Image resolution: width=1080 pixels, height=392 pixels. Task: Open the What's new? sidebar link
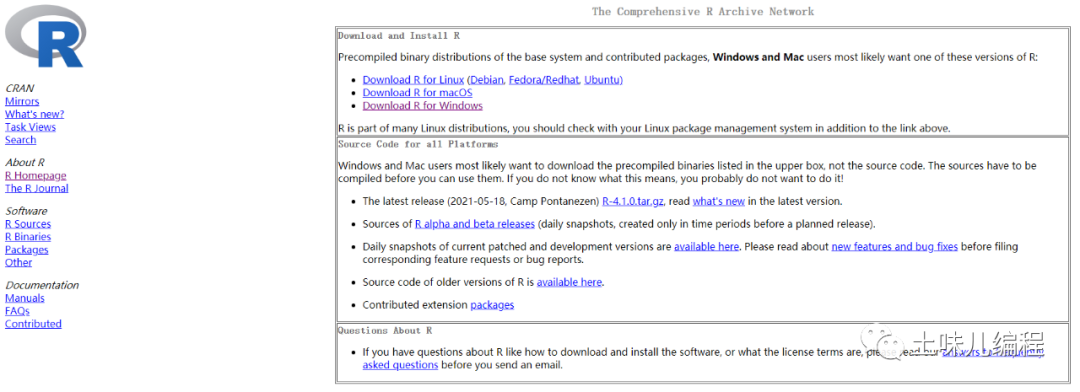[34, 114]
